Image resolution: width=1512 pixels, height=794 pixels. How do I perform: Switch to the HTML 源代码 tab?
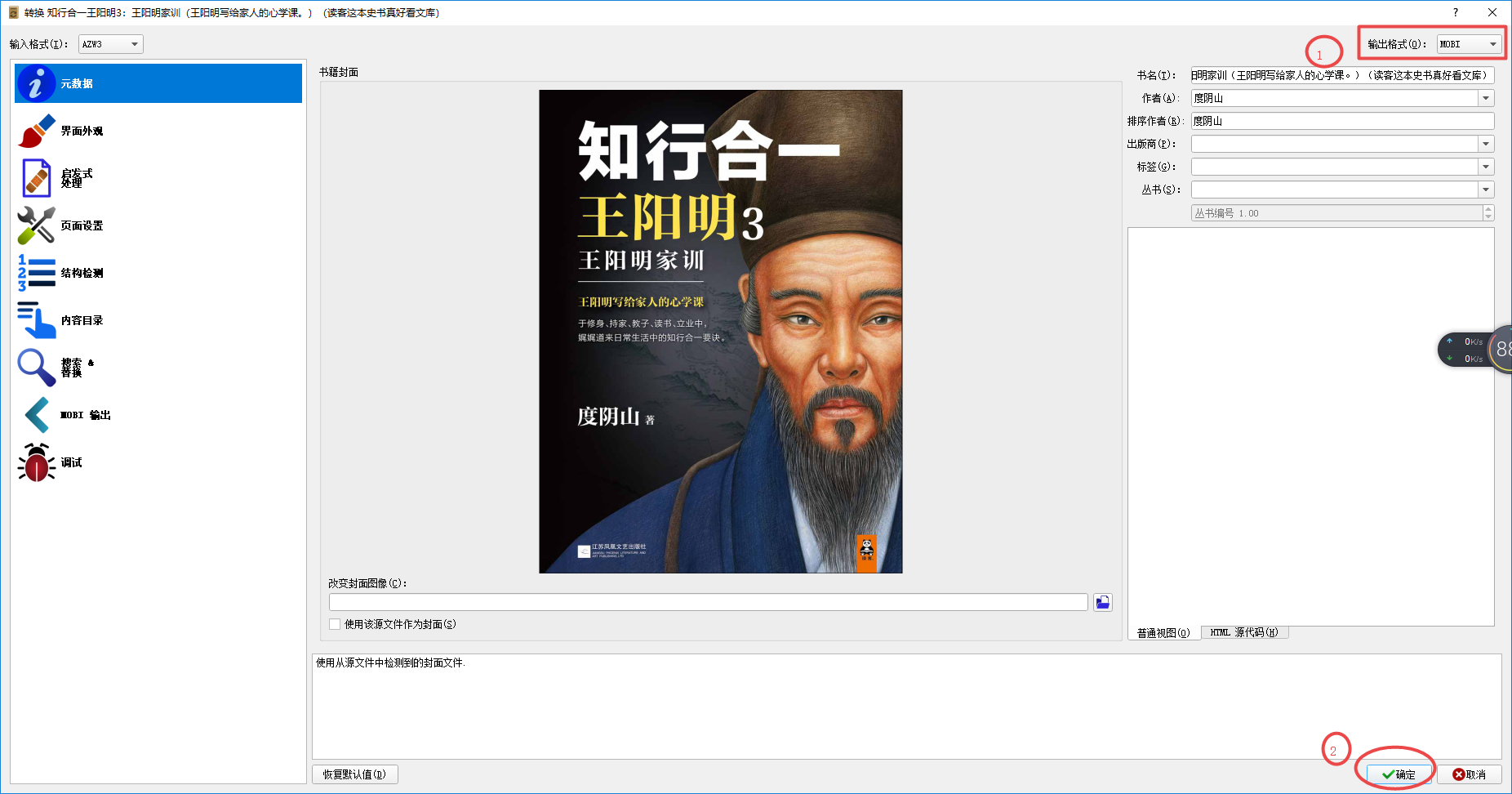click(1244, 632)
